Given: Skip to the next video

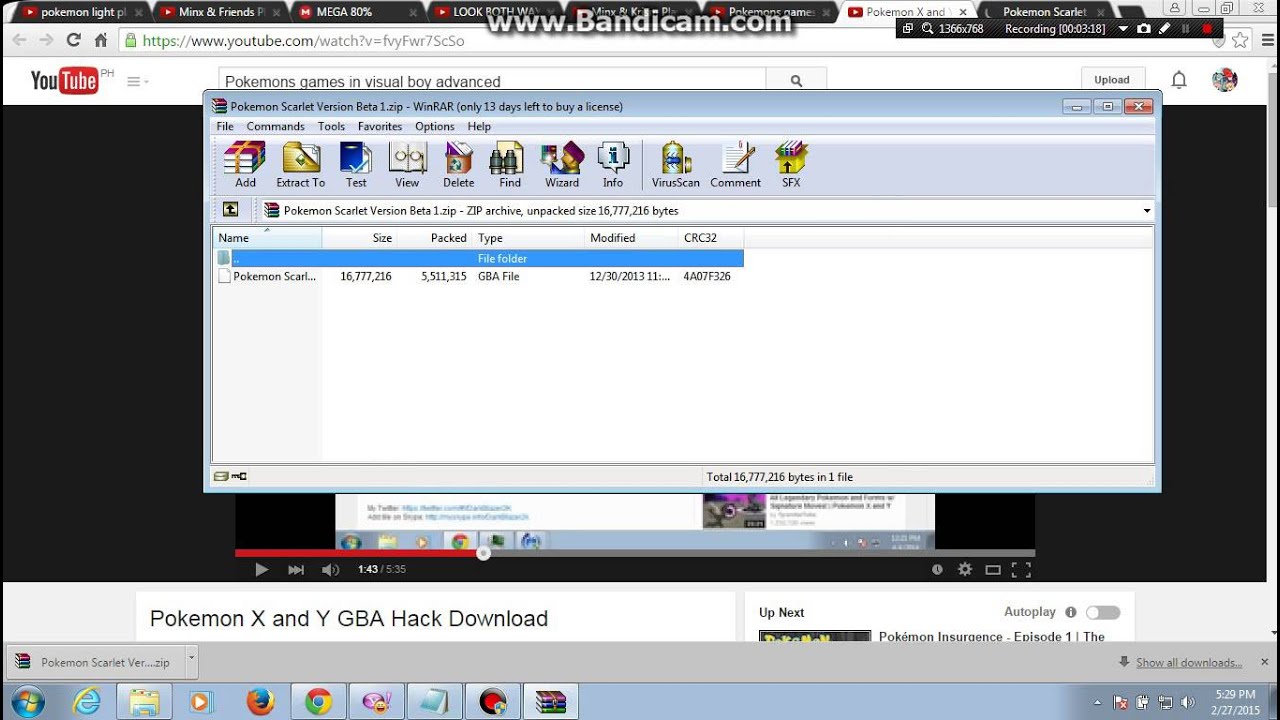Looking at the screenshot, I should (x=296, y=569).
